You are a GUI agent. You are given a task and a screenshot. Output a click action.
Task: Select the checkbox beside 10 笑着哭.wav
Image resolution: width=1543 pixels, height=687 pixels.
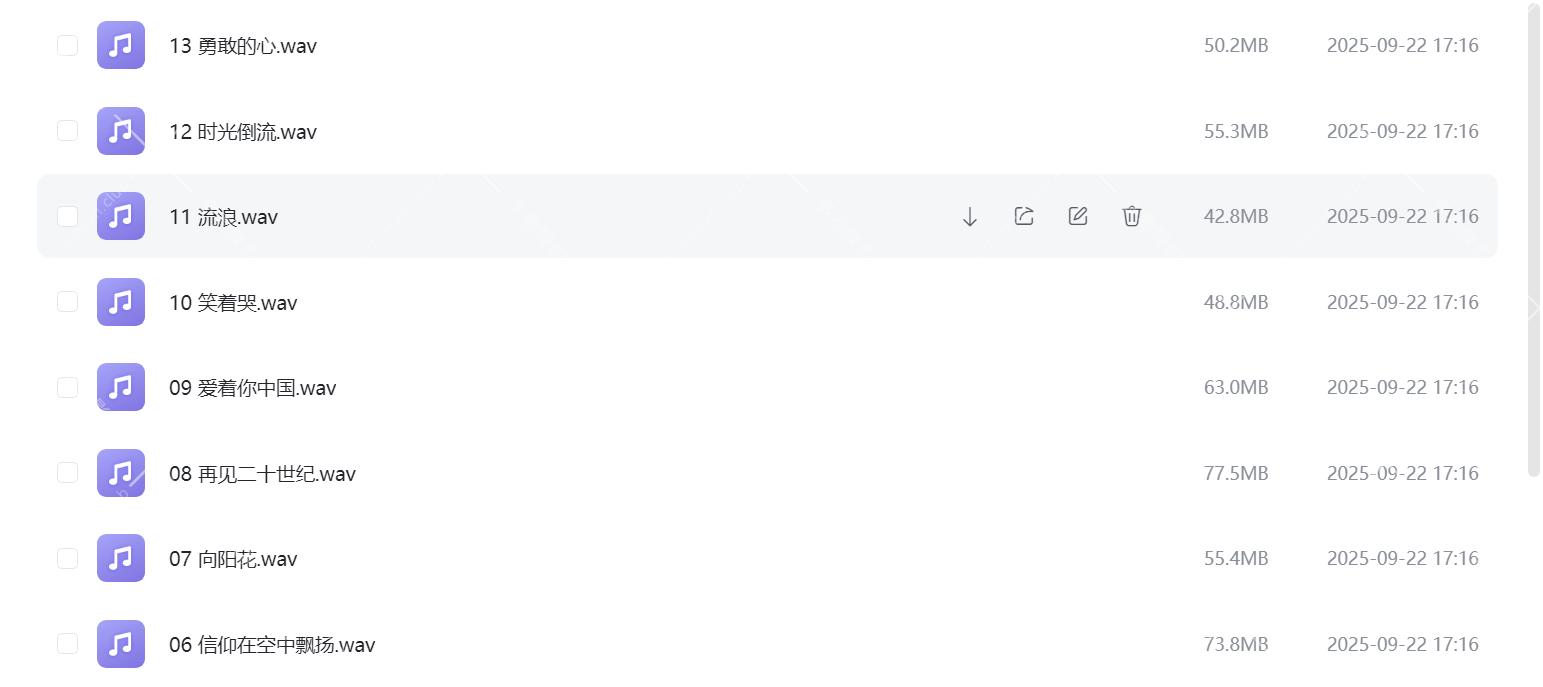(x=67, y=301)
